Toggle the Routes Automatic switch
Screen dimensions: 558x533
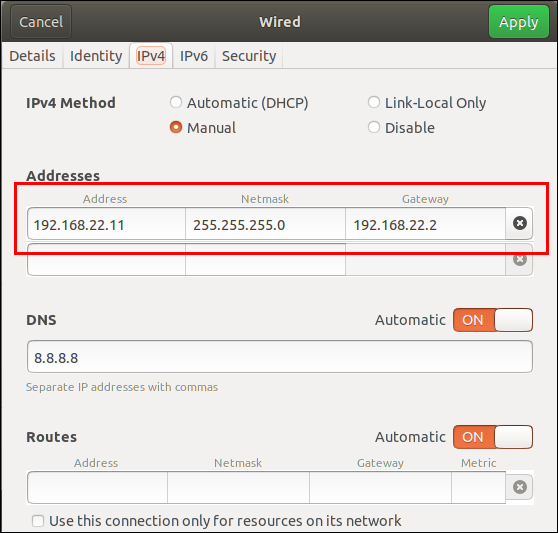pos(493,437)
